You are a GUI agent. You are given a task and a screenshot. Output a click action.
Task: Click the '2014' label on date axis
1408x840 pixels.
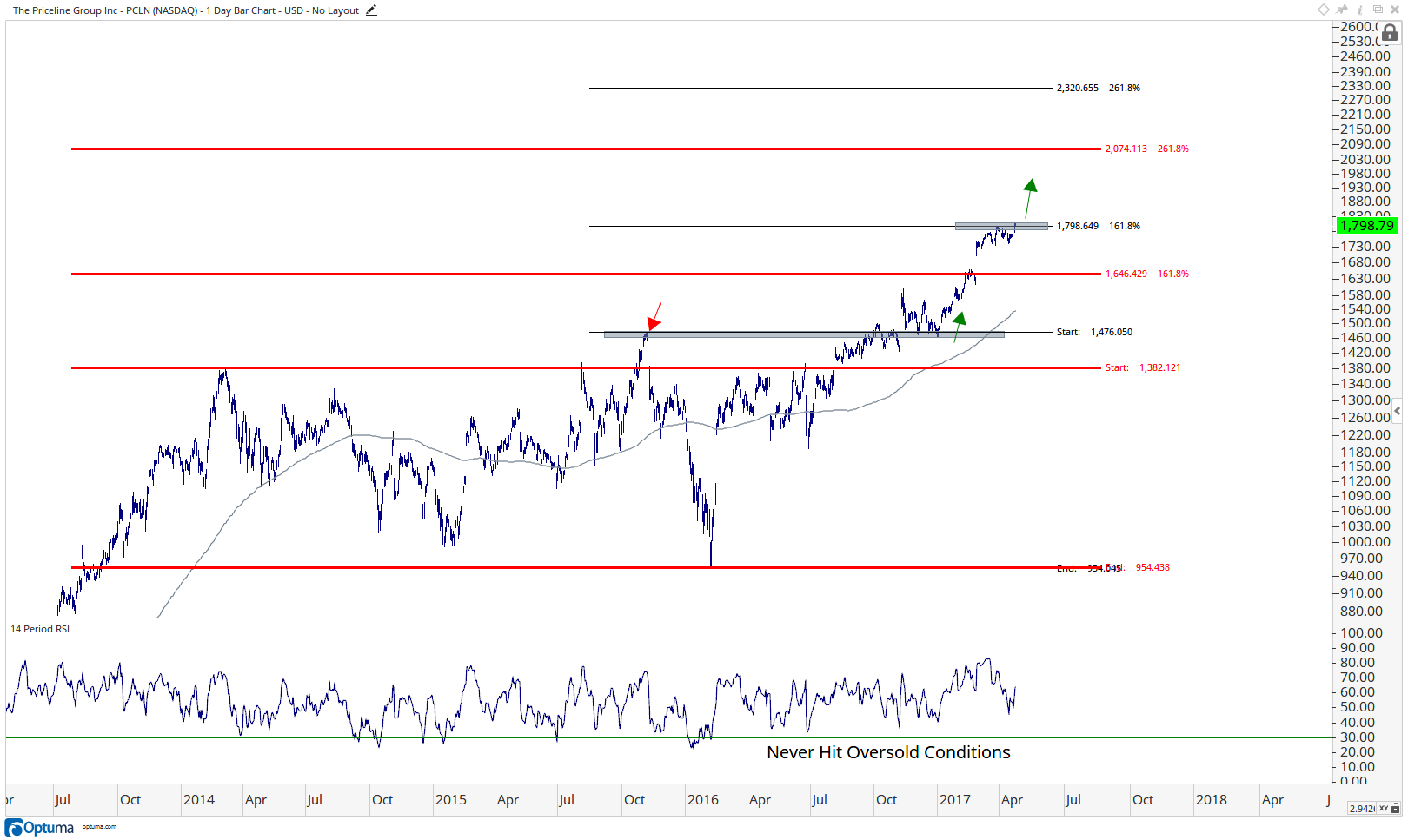[x=199, y=800]
